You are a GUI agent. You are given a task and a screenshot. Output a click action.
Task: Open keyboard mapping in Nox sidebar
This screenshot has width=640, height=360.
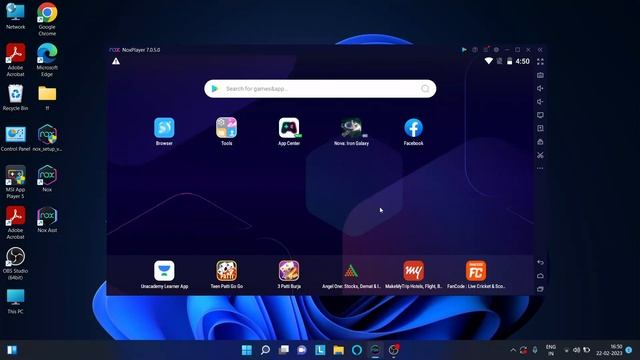[x=540, y=75]
